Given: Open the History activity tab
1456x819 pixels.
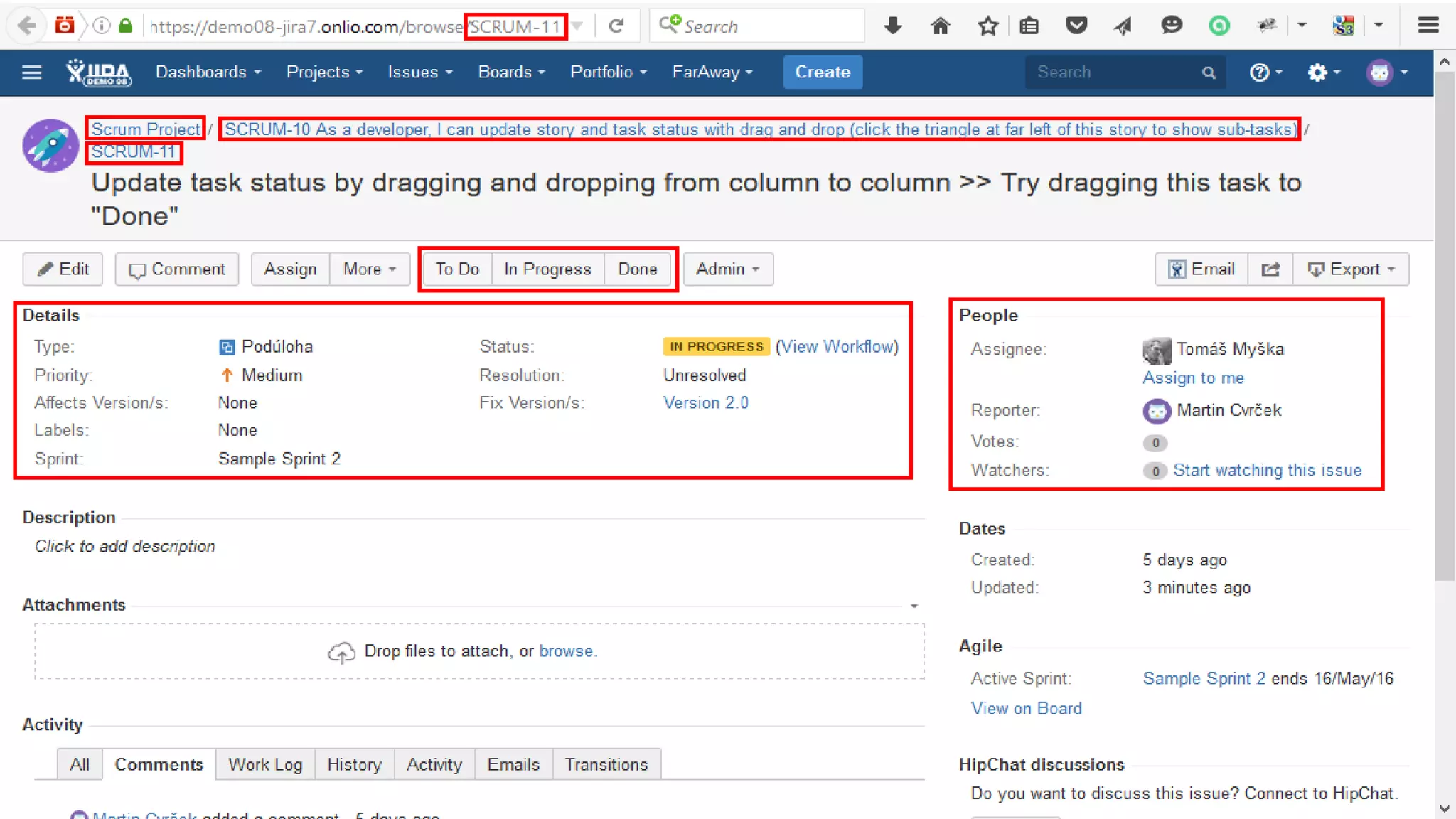Looking at the screenshot, I should click(354, 765).
